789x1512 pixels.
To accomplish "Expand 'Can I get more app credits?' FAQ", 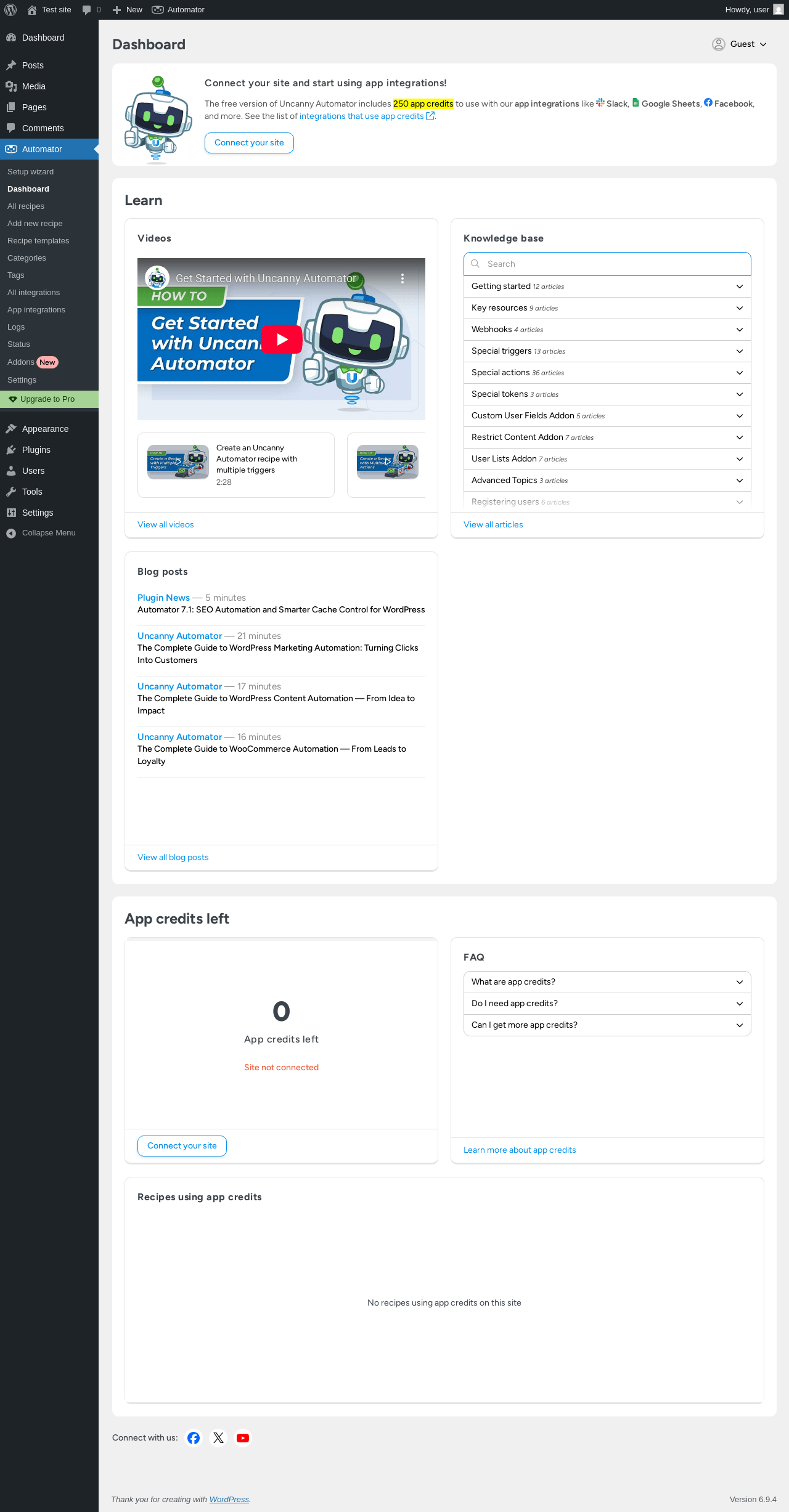I will 607,1025.
